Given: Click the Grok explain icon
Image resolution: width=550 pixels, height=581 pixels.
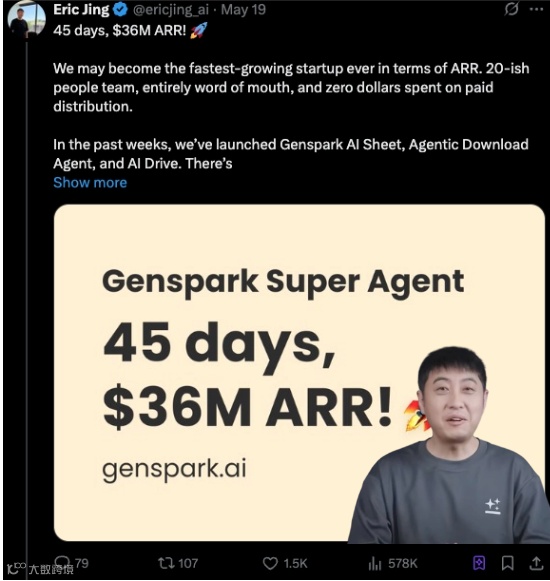Looking at the screenshot, I should click(511, 9).
